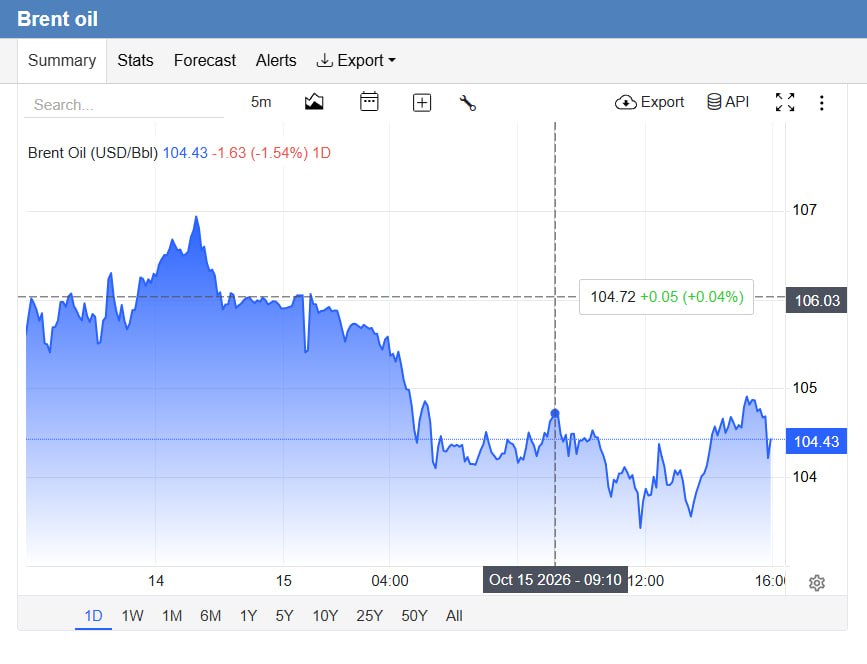Click the current price tag 104.43
The height and width of the screenshot is (664, 867).
816,441
